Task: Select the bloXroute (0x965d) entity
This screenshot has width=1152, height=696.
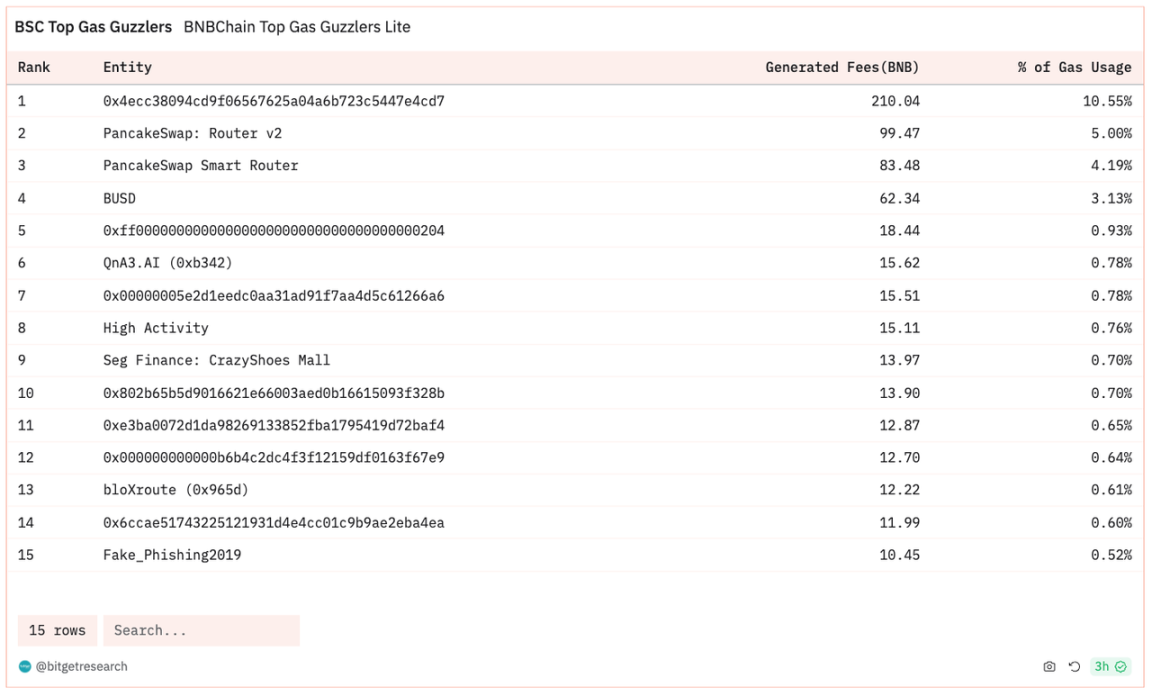Action: point(176,490)
